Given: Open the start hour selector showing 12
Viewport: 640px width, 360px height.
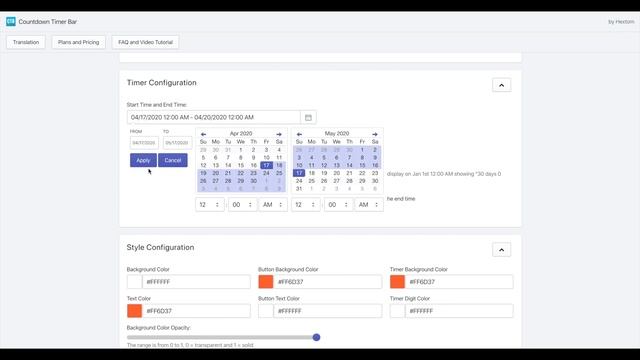Looking at the screenshot, I should [210, 205].
